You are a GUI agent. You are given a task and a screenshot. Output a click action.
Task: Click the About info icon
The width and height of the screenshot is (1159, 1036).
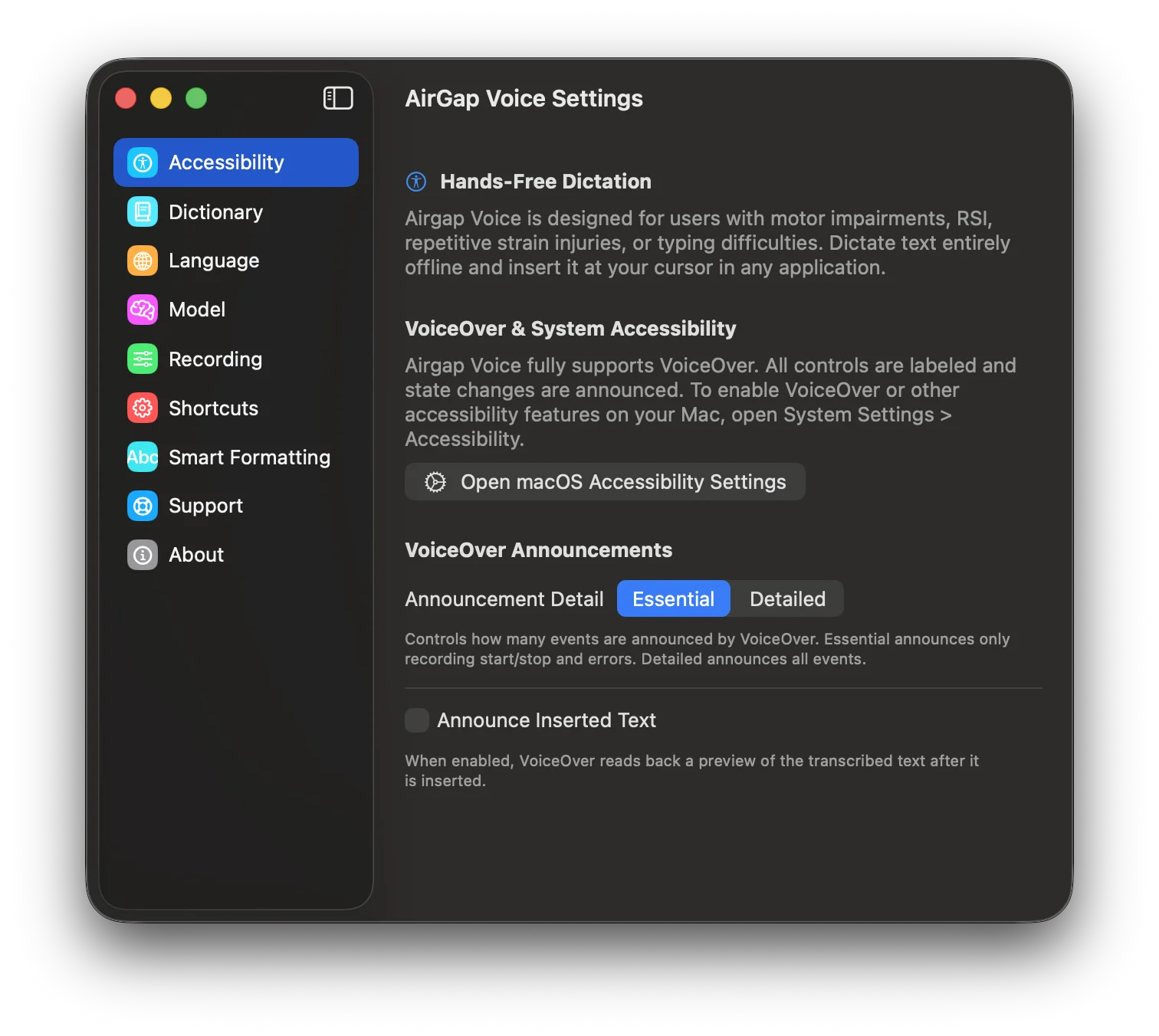pos(143,555)
